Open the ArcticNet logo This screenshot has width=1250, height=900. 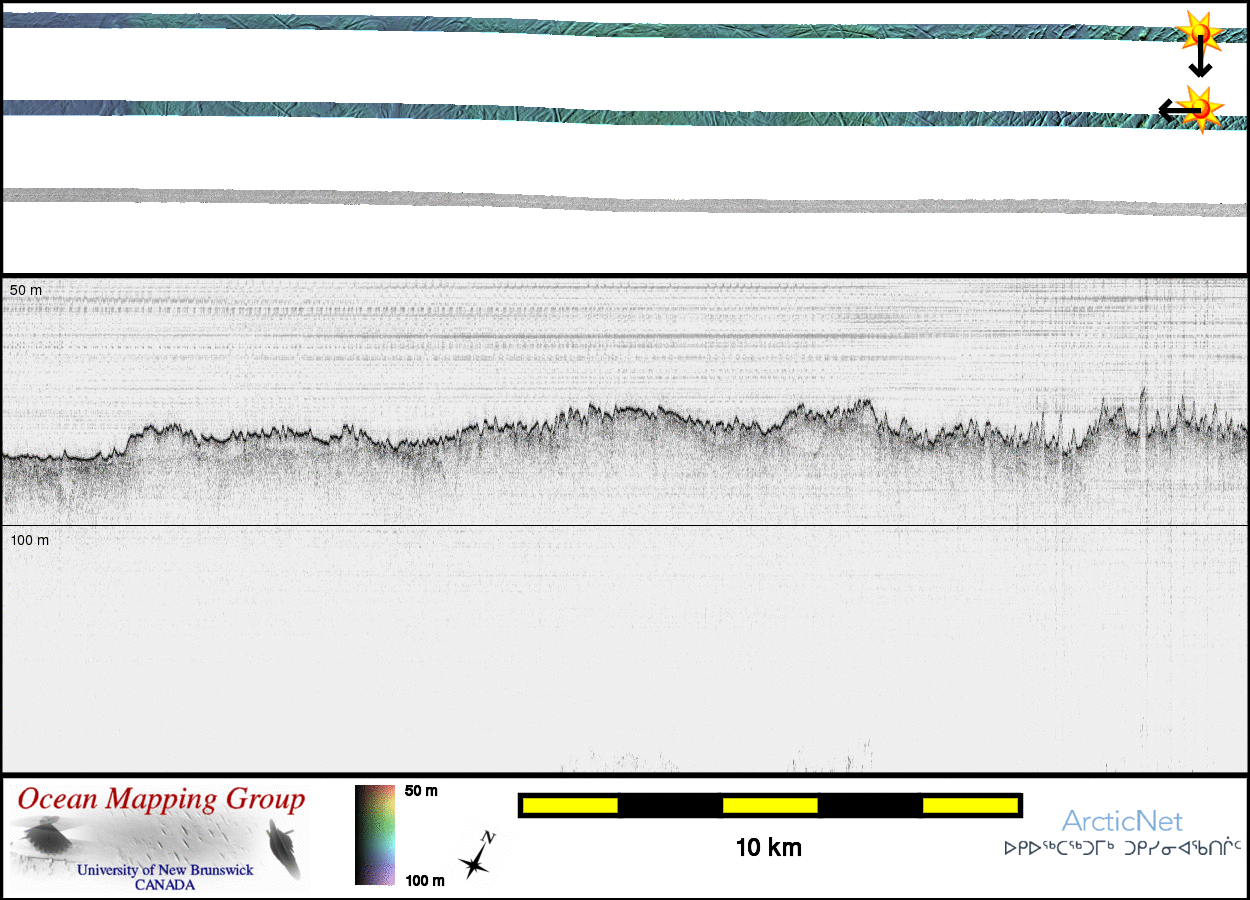[x=1122, y=822]
